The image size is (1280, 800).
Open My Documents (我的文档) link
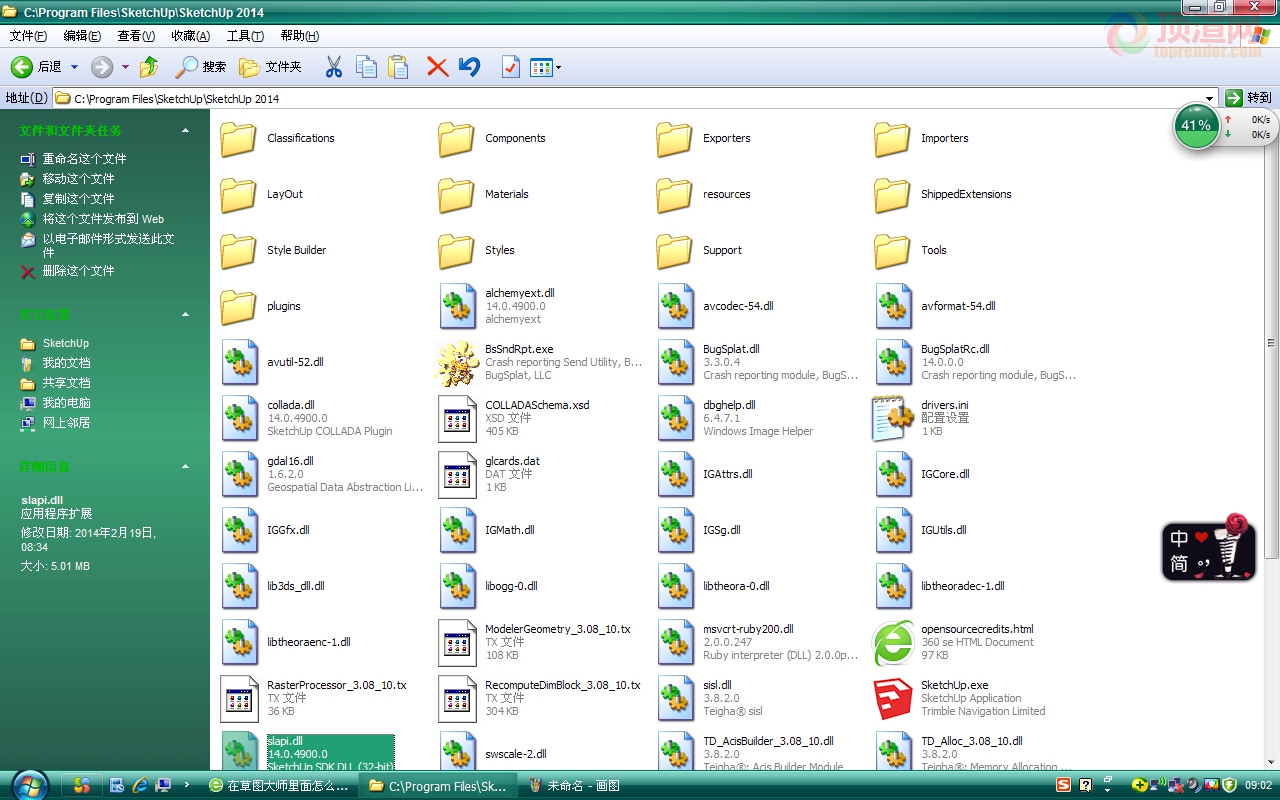66,363
